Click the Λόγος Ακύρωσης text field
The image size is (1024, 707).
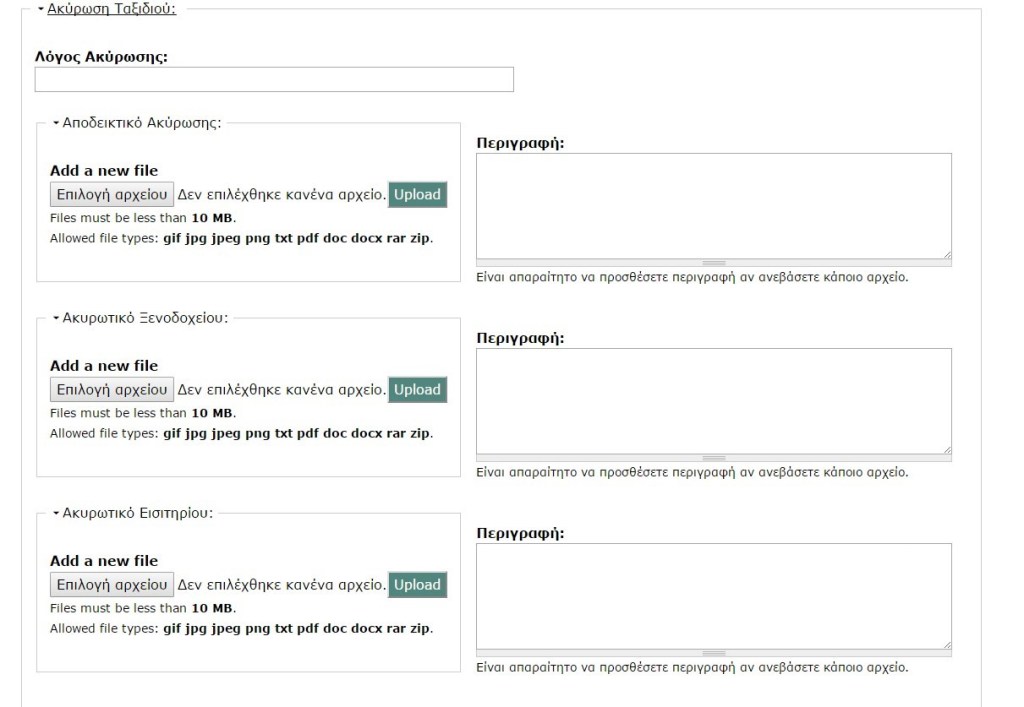point(274,80)
